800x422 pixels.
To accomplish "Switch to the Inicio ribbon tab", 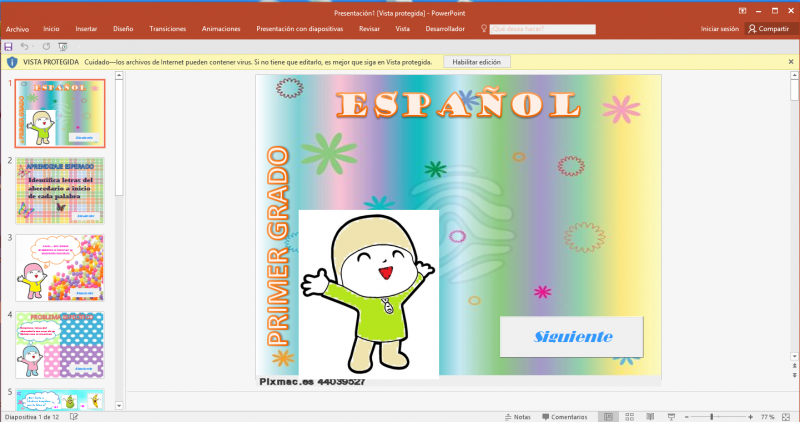I will coord(51,29).
